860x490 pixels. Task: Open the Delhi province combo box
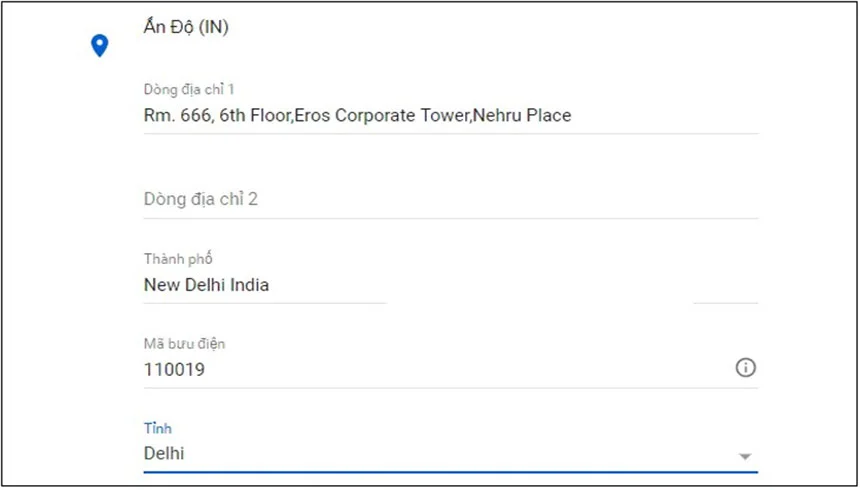click(440, 454)
